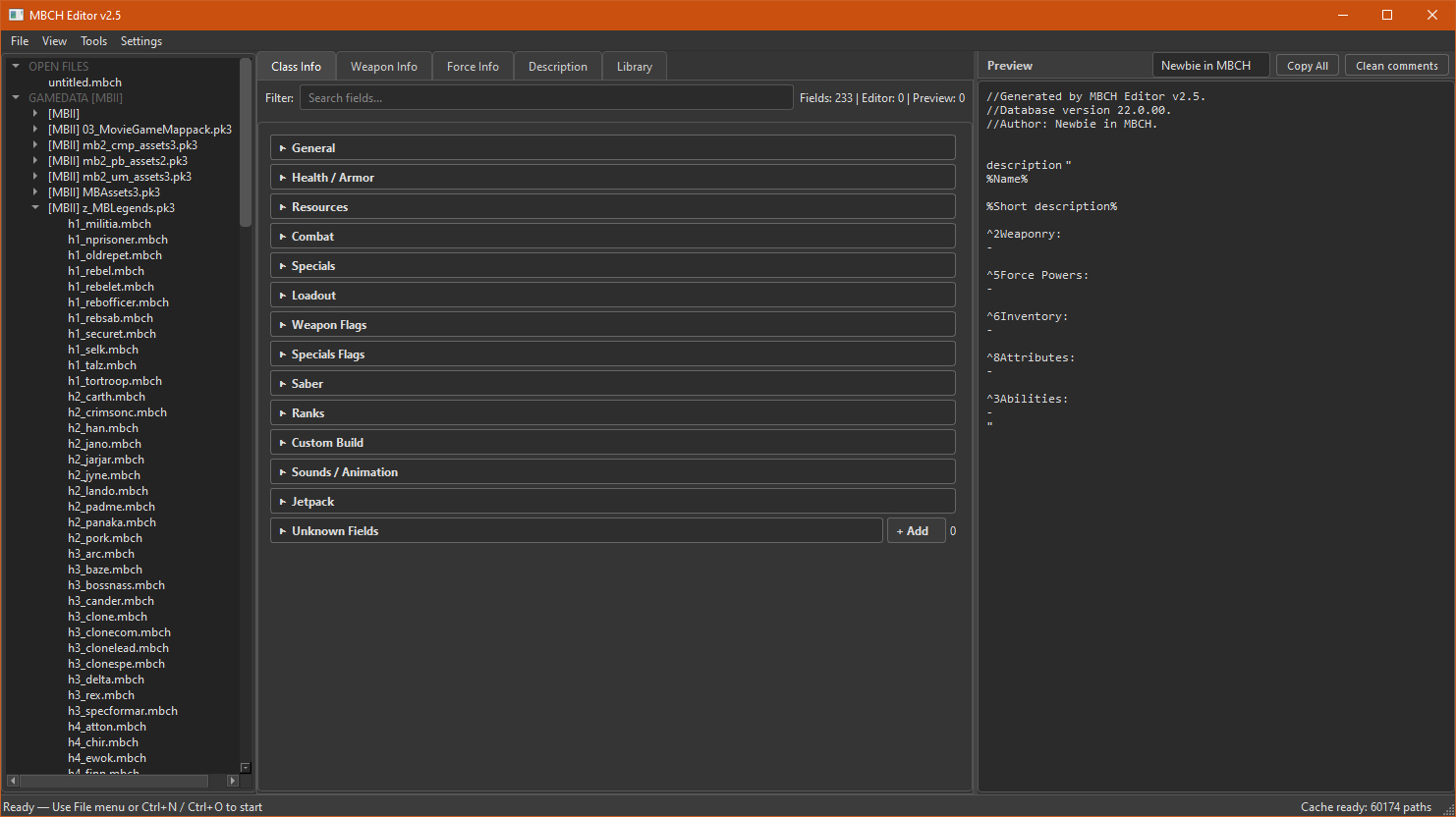Expand the Specials Flags section
The width and height of the screenshot is (1456, 817).
[x=612, y=354]
